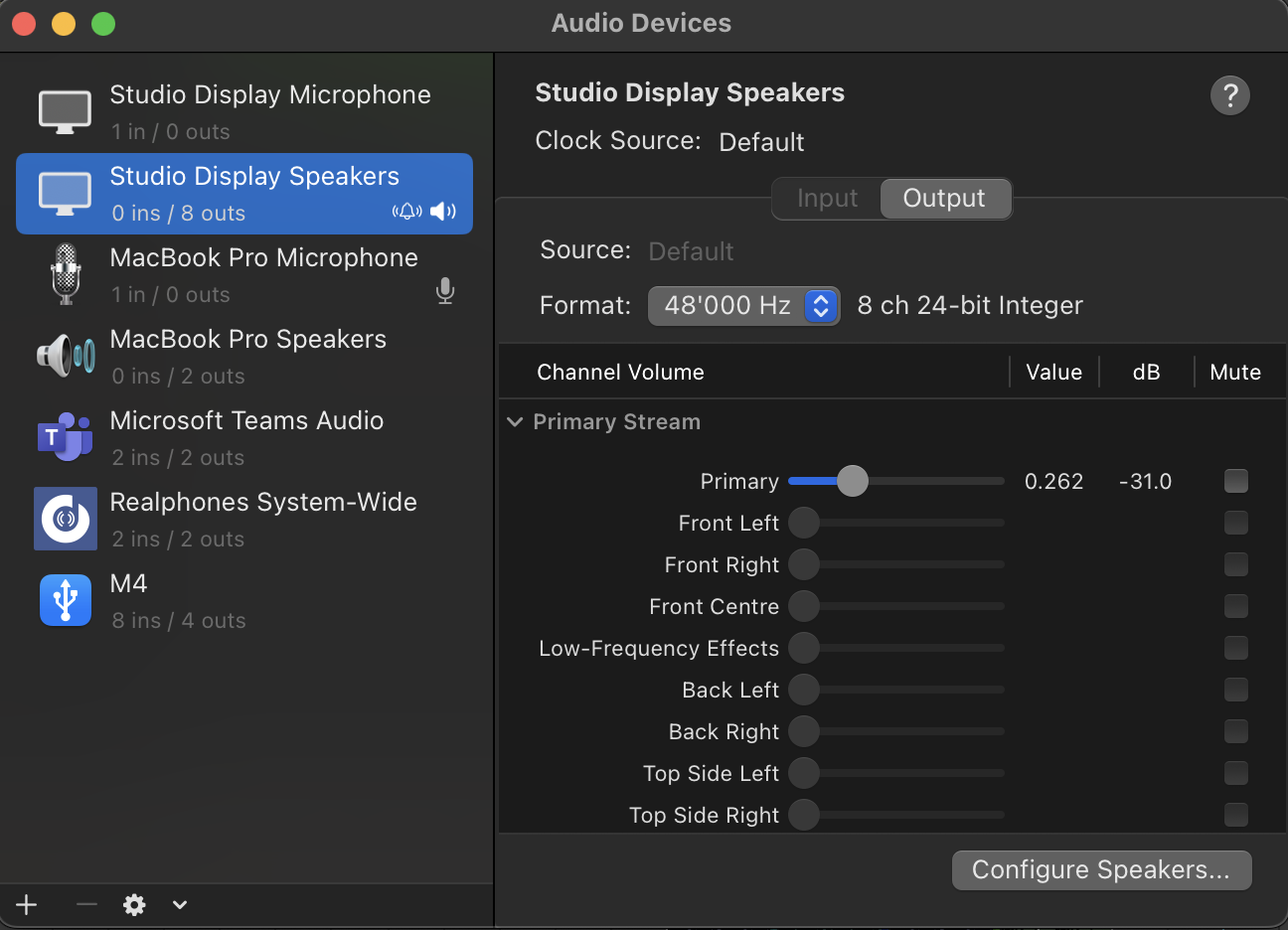Image resolution: width=1288 pixels, height=930 pixels.
Task: Click the 8 ch 24-bit Integer text
Action: [x=970, y=306]
